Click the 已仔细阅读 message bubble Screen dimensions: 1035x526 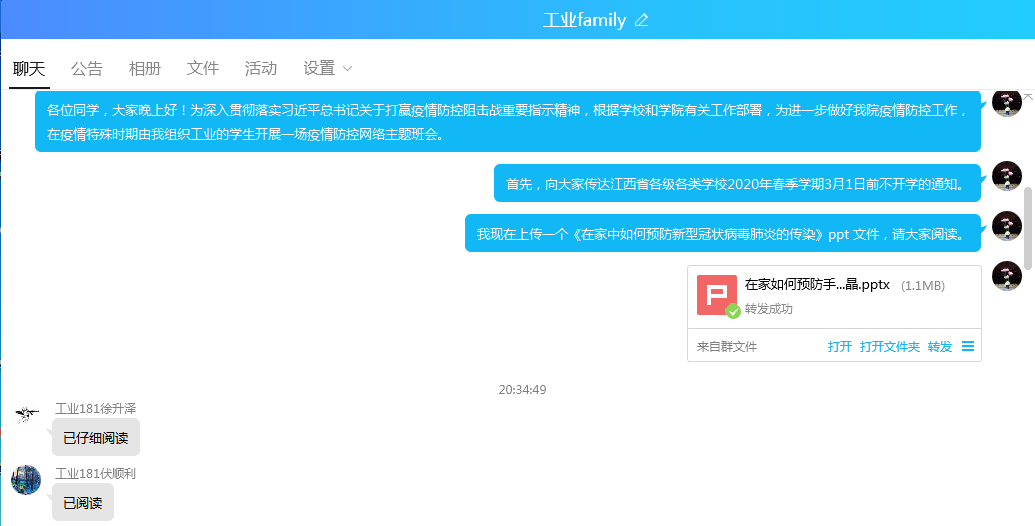click(96, 437)
